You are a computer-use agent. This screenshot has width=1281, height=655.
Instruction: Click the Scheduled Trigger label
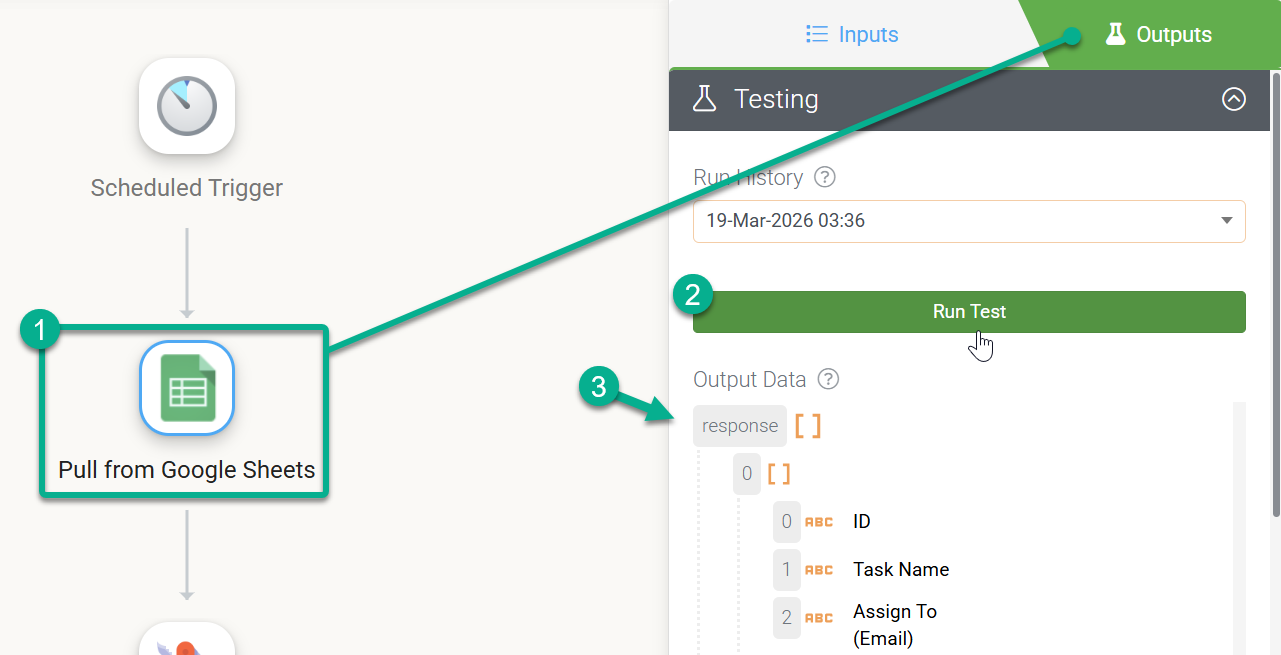coord(187,188)
